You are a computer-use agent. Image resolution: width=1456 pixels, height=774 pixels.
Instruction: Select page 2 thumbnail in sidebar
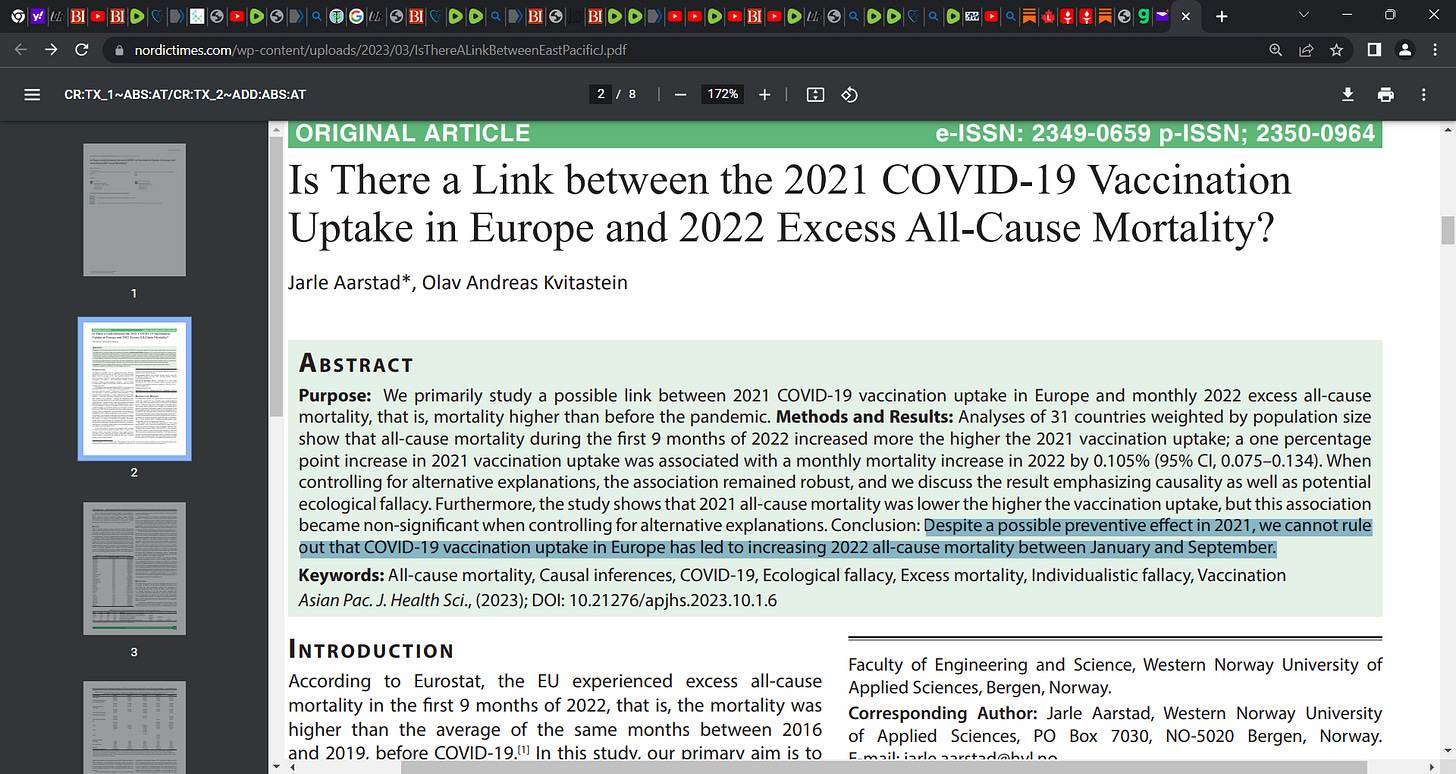134,389
